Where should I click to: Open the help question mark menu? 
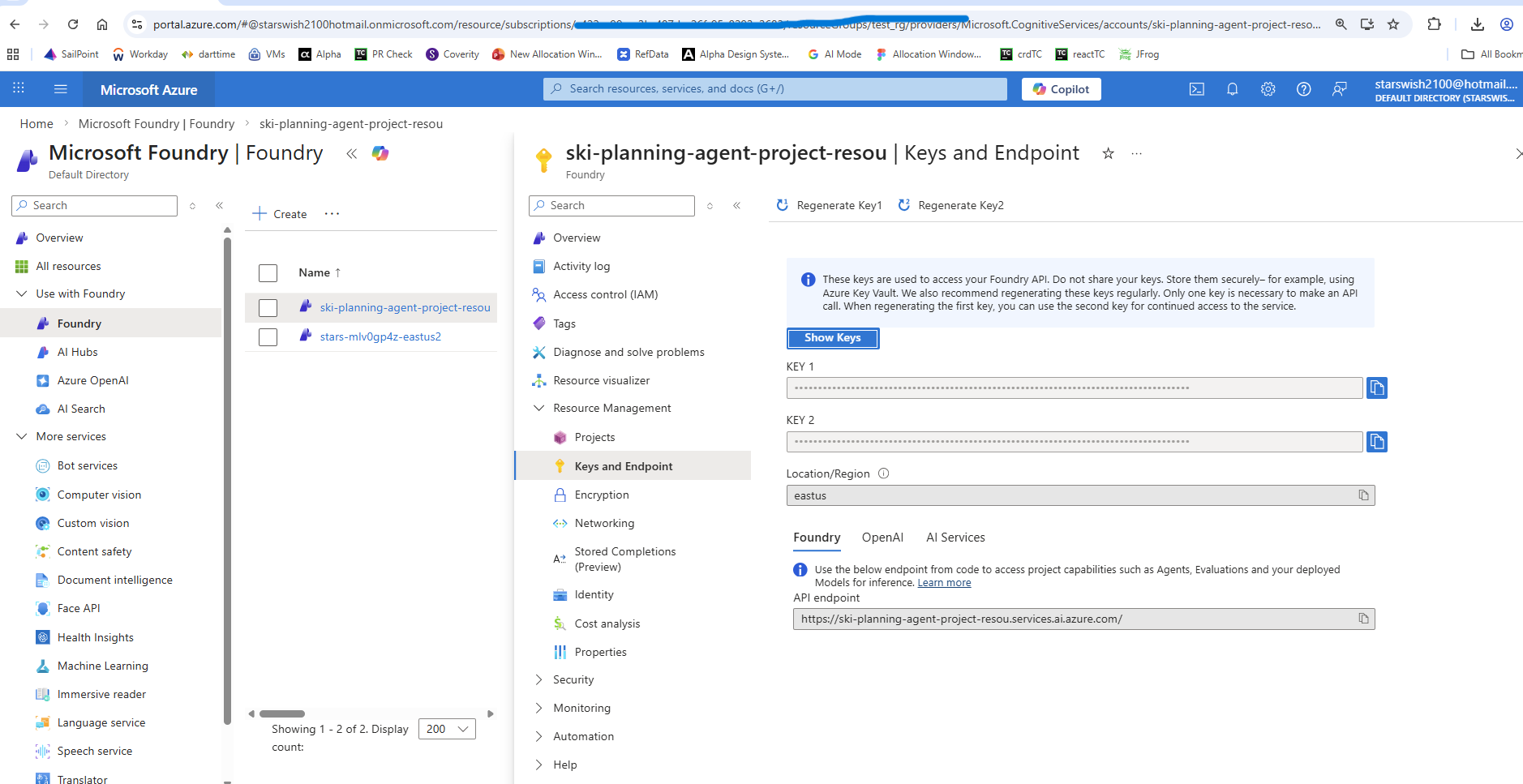click(x=1303, y=89)
